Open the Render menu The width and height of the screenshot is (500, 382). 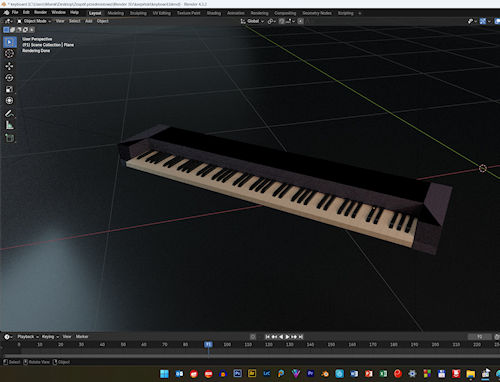(40, 12)
